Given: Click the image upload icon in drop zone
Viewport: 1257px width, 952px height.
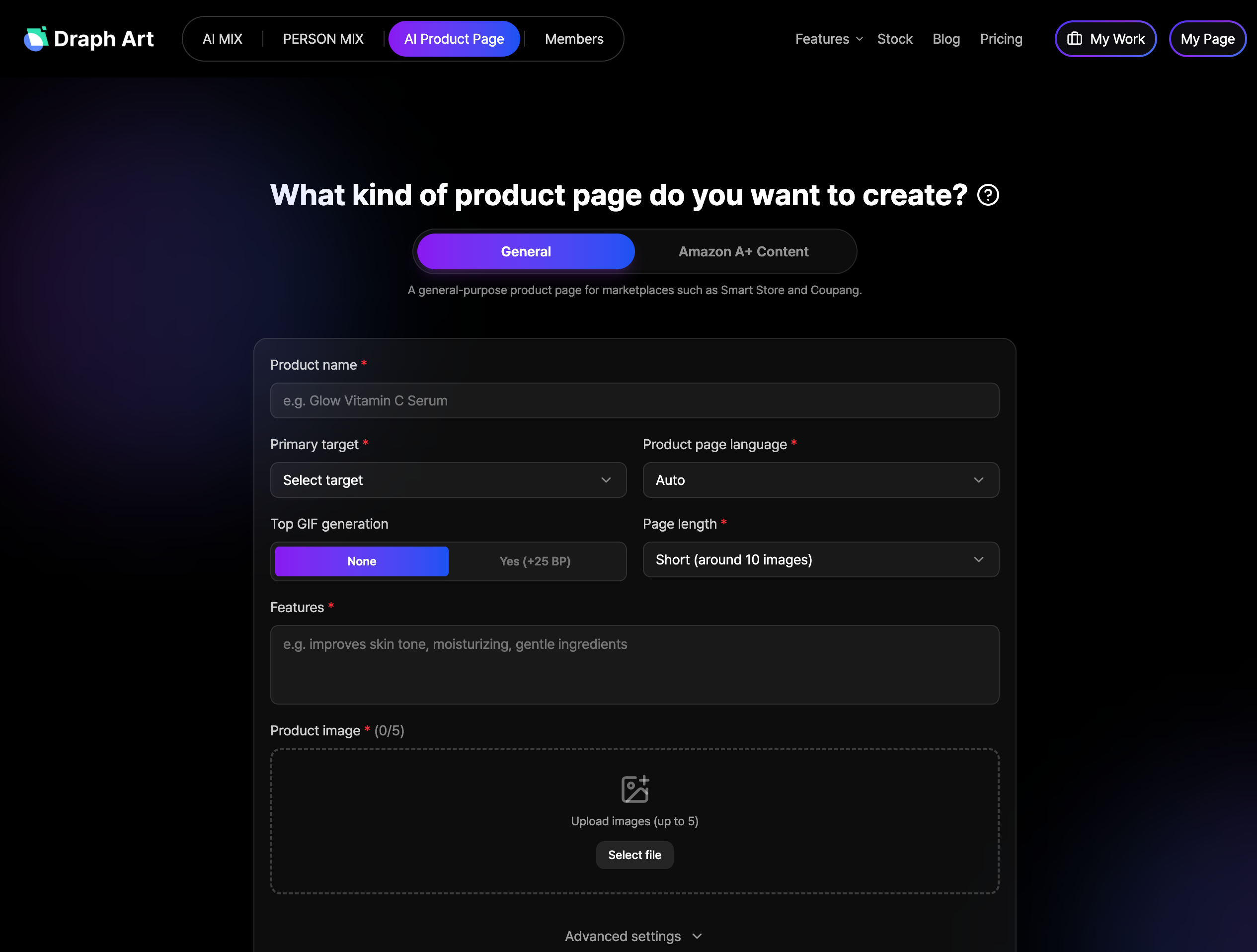Looking at the screenshot, I should point(635,789).
